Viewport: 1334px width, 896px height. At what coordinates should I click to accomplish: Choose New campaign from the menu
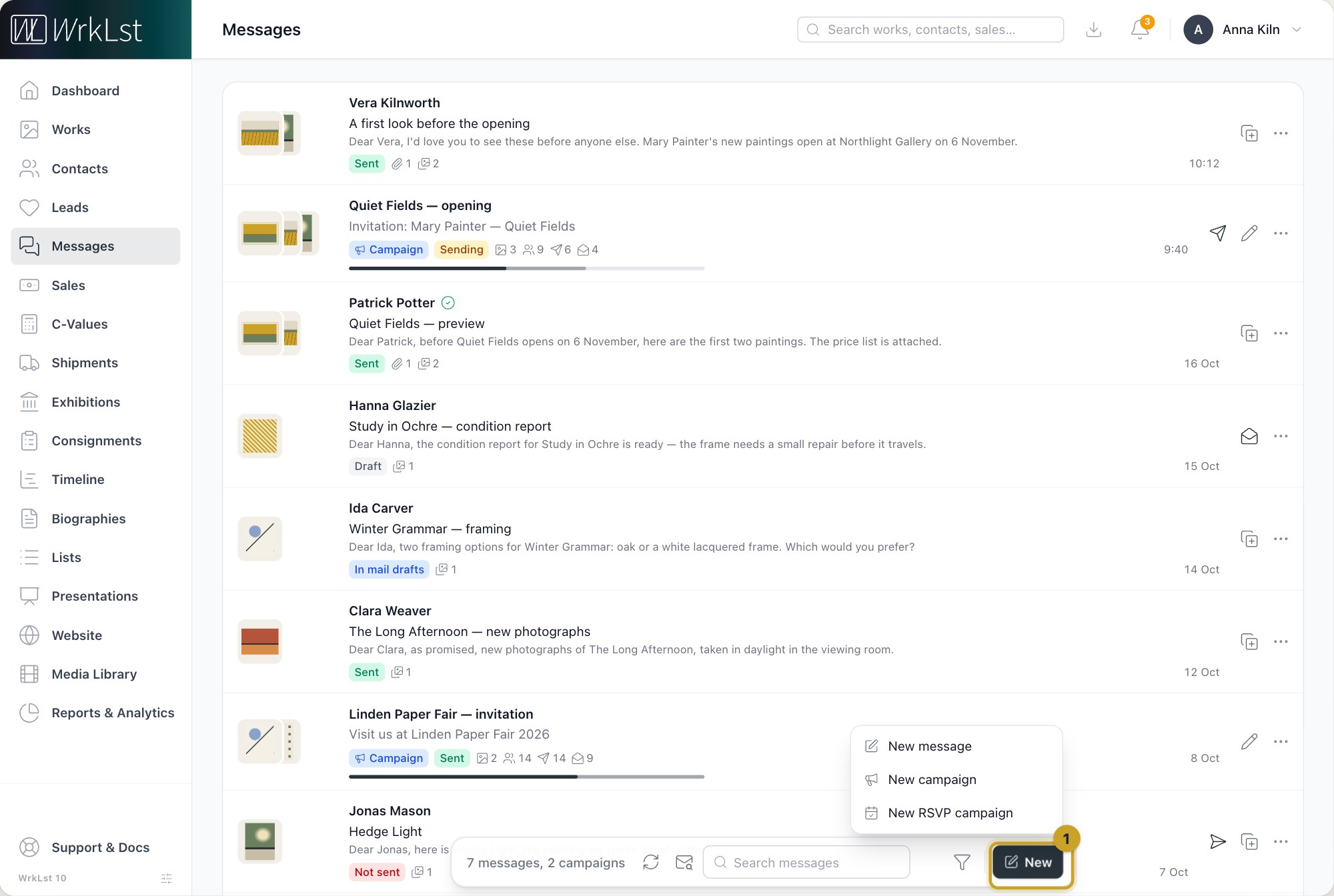click(956, 779)
